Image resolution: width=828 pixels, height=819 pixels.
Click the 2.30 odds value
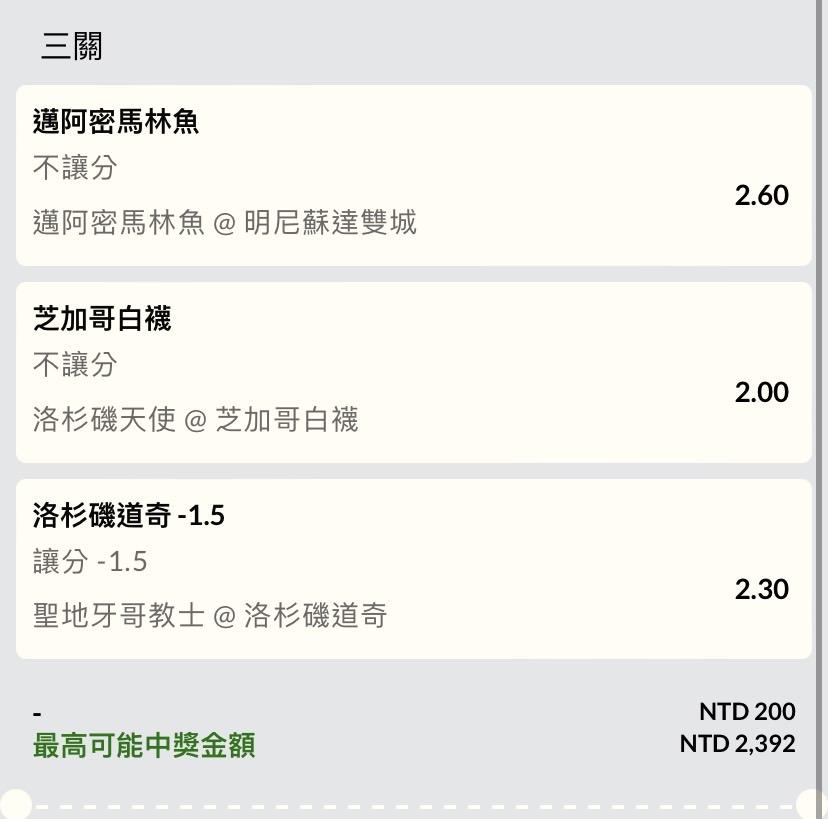(761, 589)
